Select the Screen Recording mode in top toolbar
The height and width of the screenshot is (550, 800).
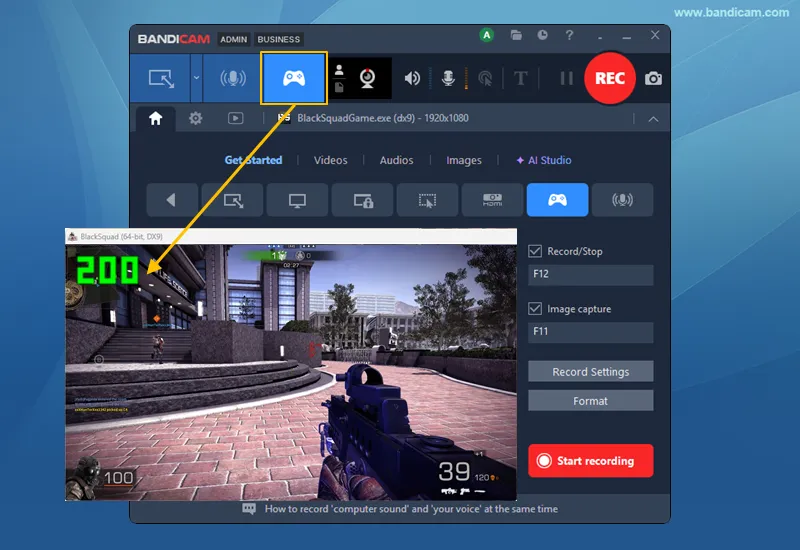(x=160, y=78)
